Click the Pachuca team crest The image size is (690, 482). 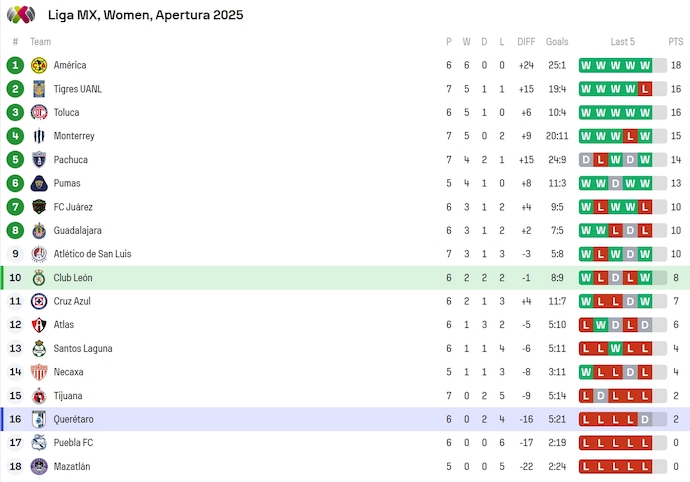coord(39,160)
